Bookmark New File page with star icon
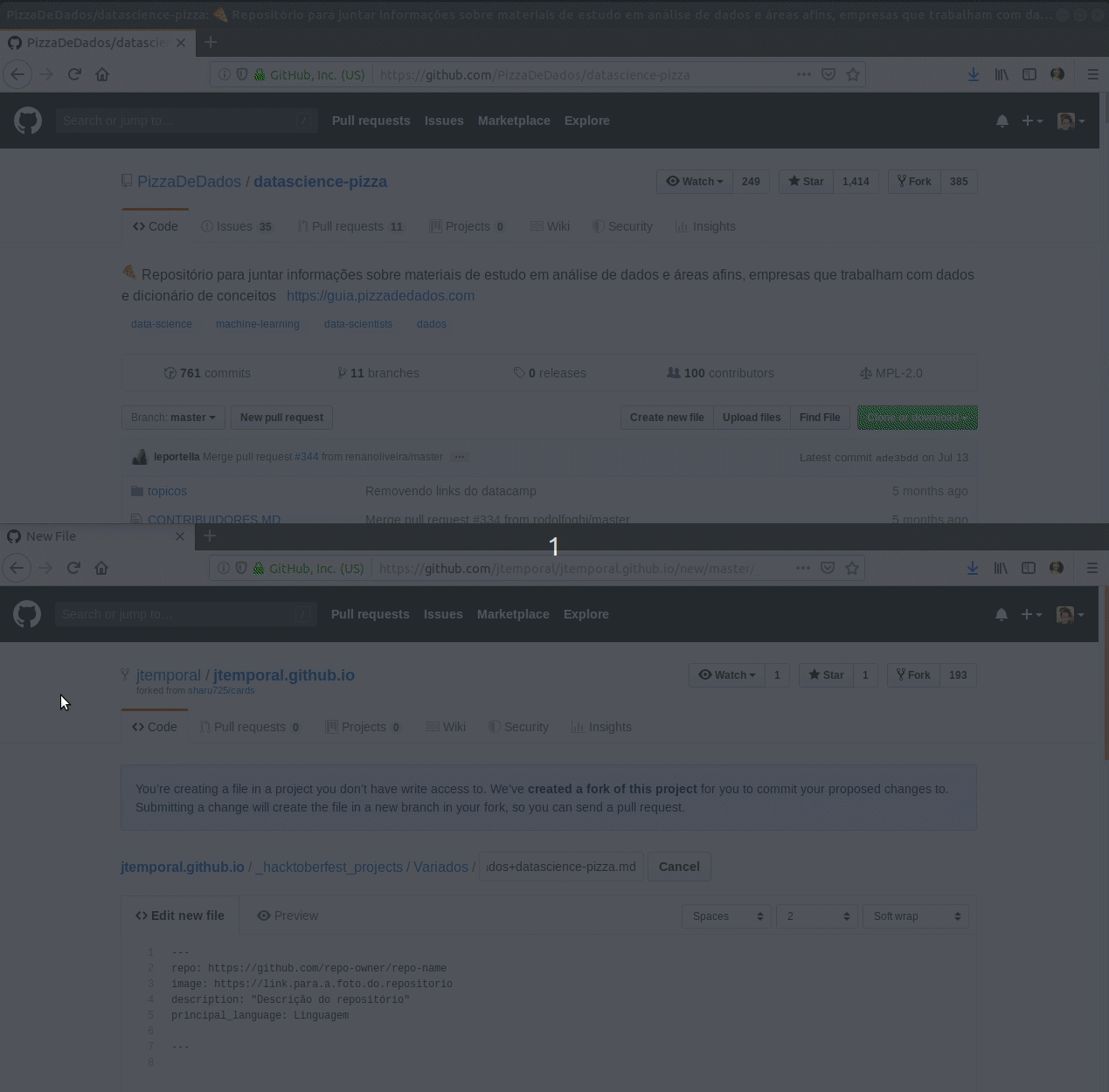 852,568
